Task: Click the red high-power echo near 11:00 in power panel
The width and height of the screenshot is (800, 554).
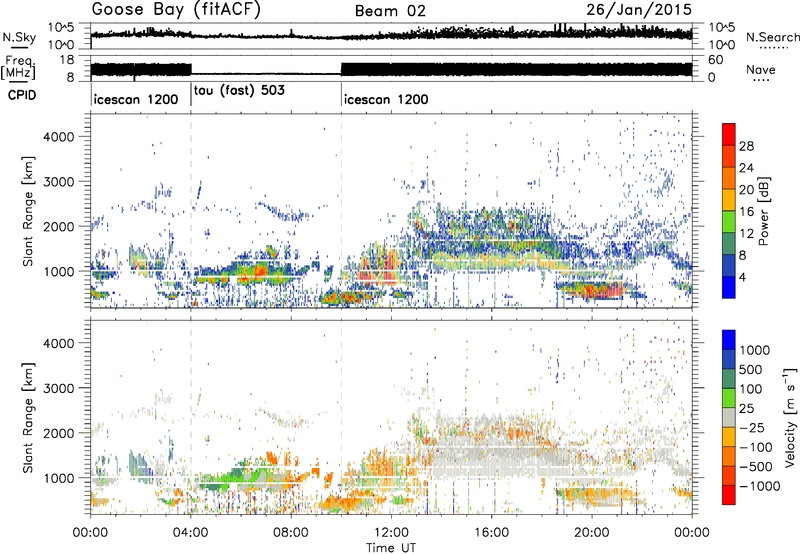Action: (x=377, y=265)
